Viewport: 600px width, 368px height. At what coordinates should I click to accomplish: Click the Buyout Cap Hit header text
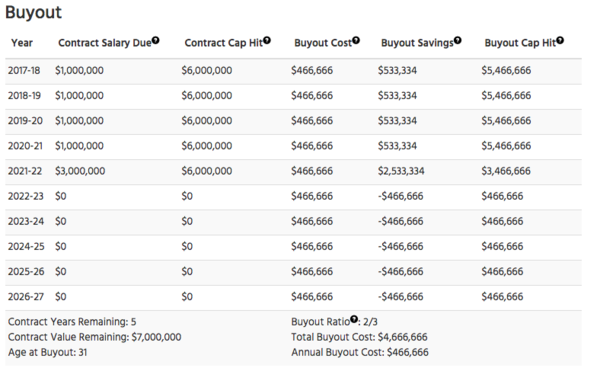coord(520,43)
